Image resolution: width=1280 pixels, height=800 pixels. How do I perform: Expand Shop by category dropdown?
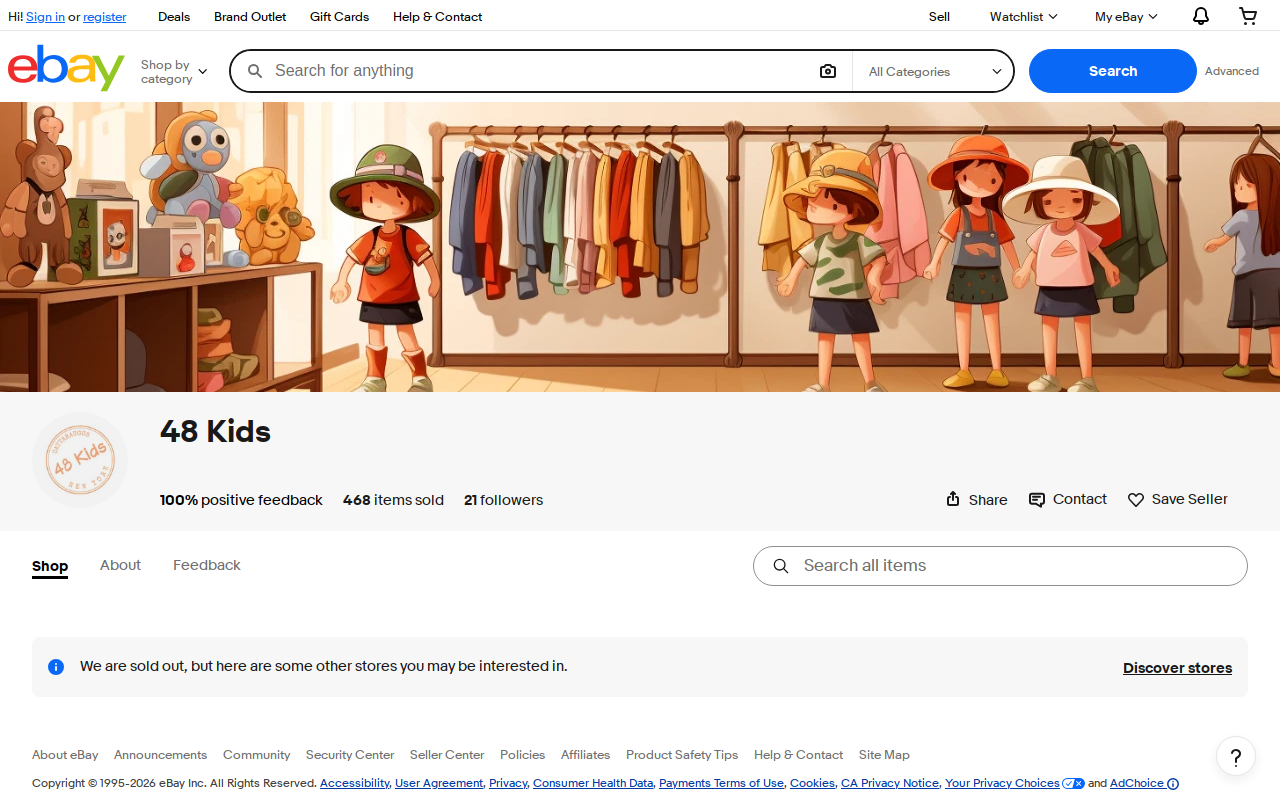click(x=174, y=71)
